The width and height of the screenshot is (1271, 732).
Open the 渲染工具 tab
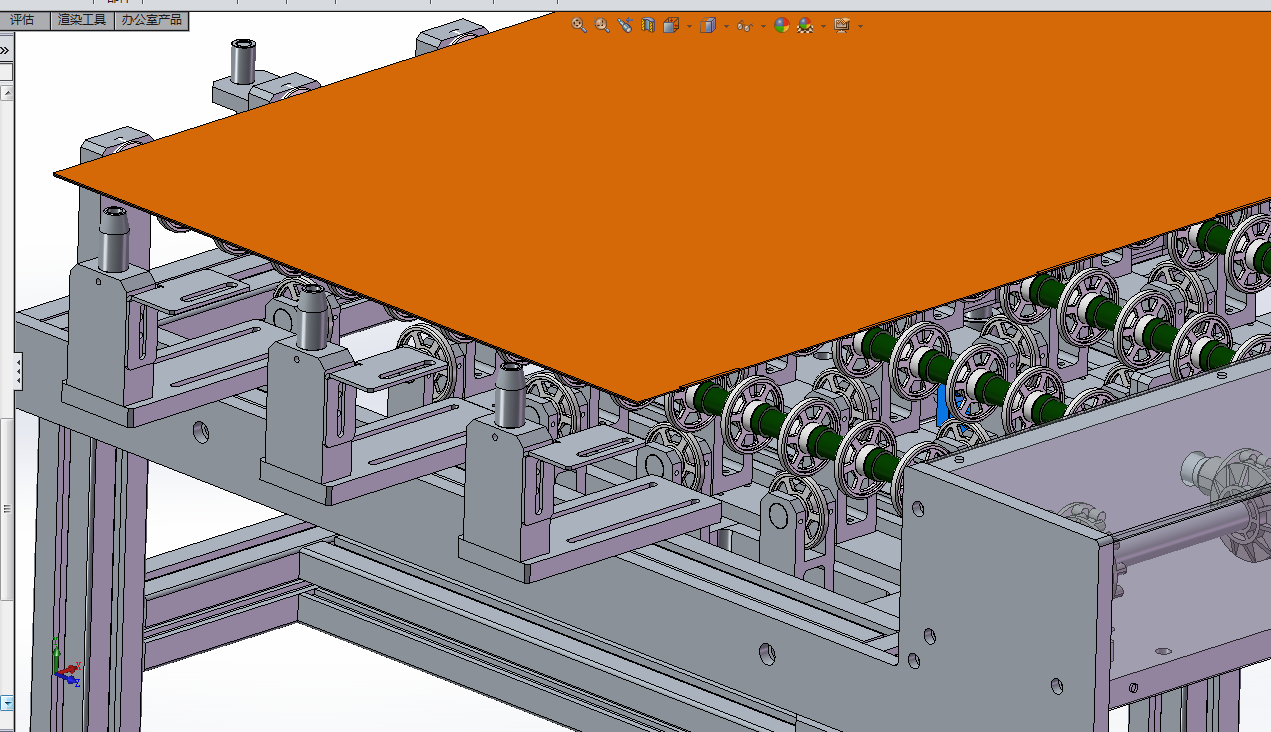coord(82,19)
